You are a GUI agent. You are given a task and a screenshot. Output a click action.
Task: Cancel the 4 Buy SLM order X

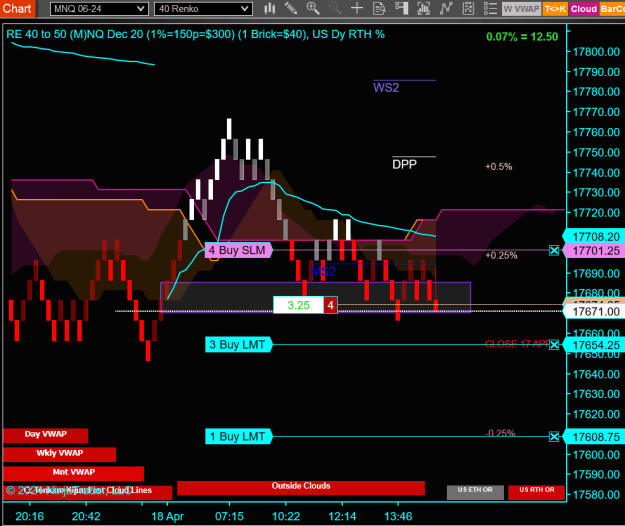(x=554, y=250)
